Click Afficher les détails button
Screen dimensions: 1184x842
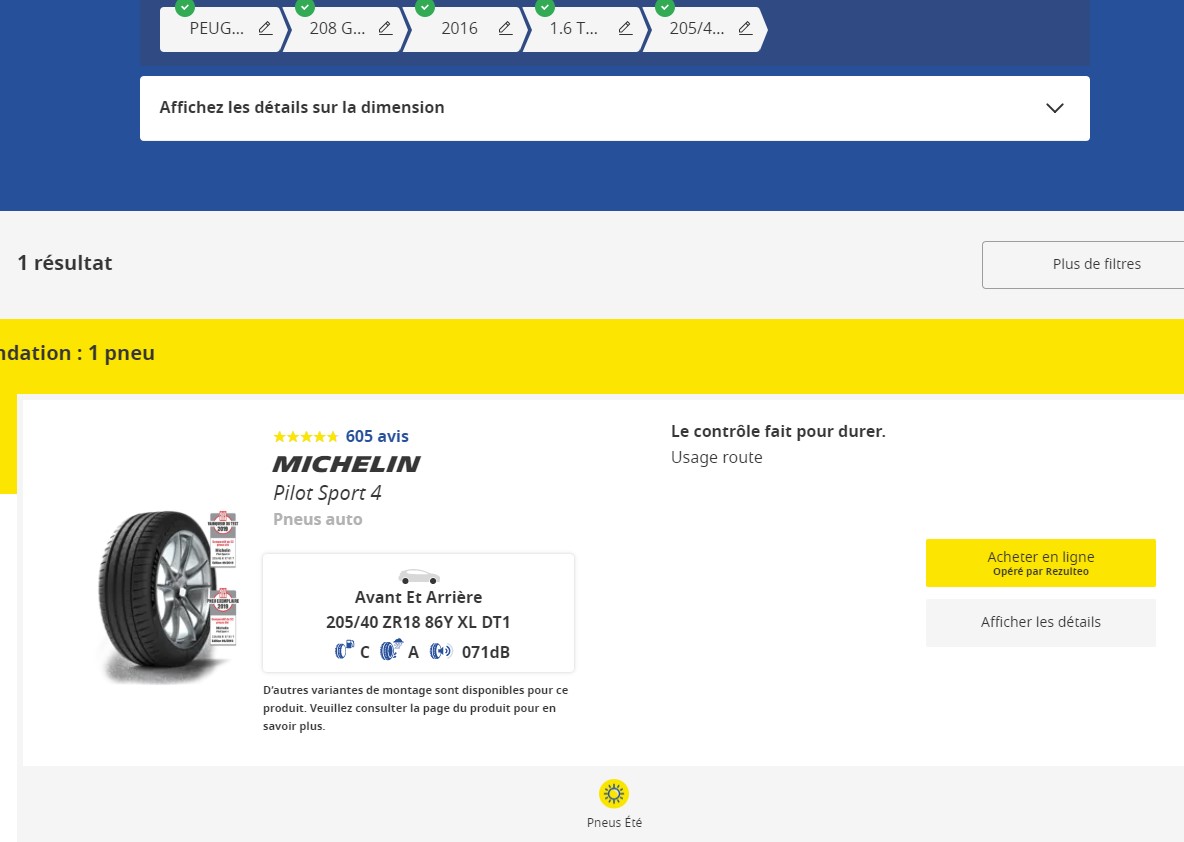pyautogui.click(x=1040, y=622)
